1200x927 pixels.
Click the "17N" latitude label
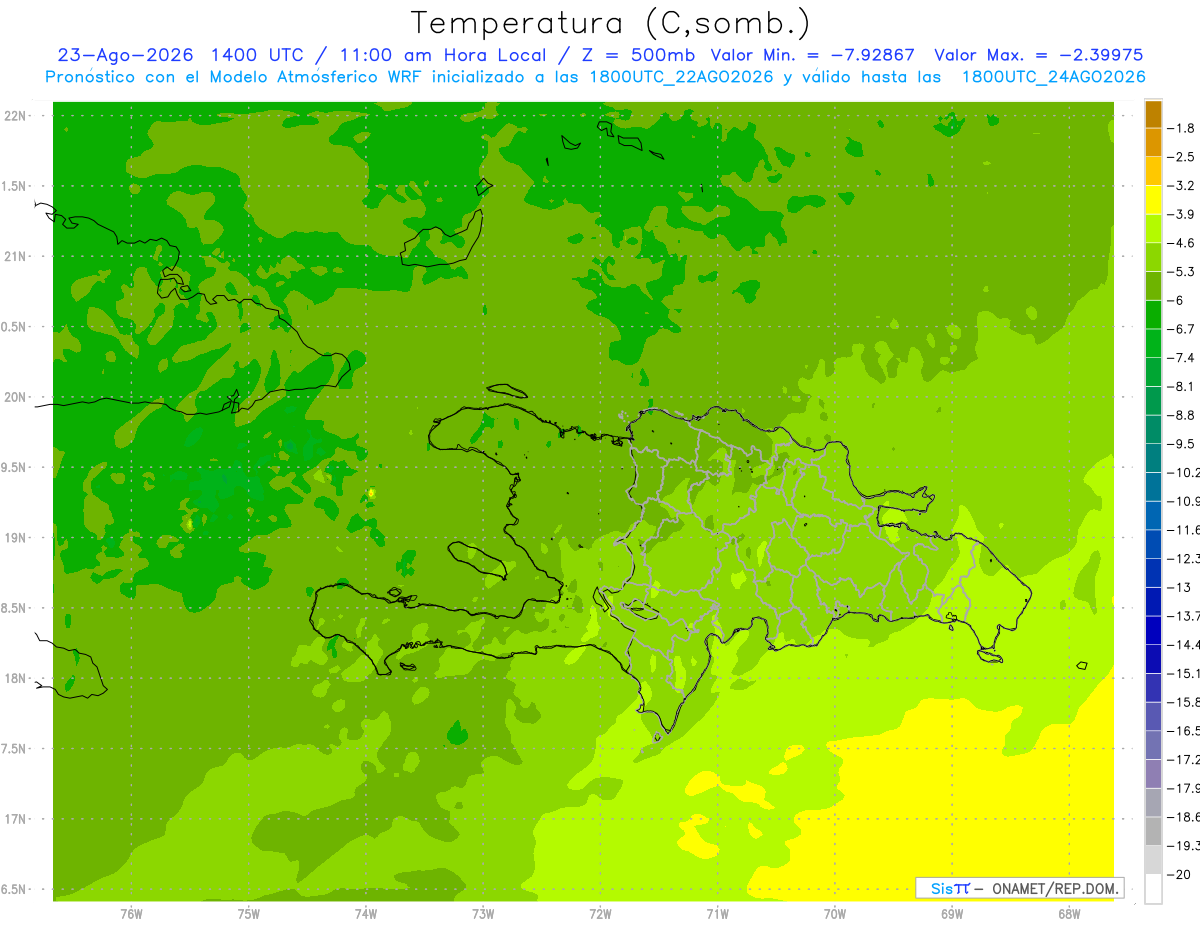[15, 819]
